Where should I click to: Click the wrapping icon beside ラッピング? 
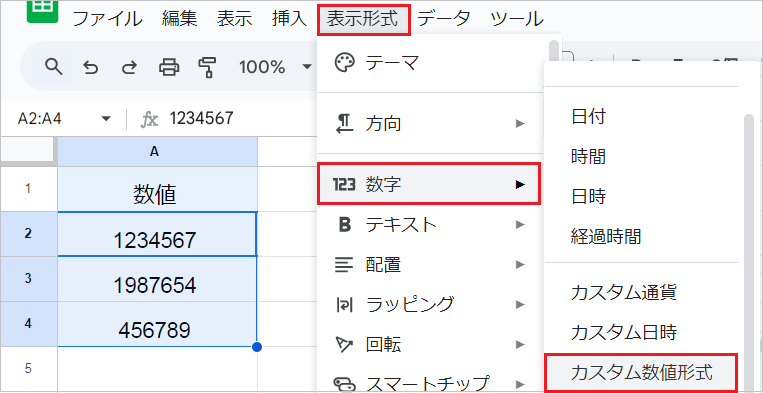coord(344,305)
